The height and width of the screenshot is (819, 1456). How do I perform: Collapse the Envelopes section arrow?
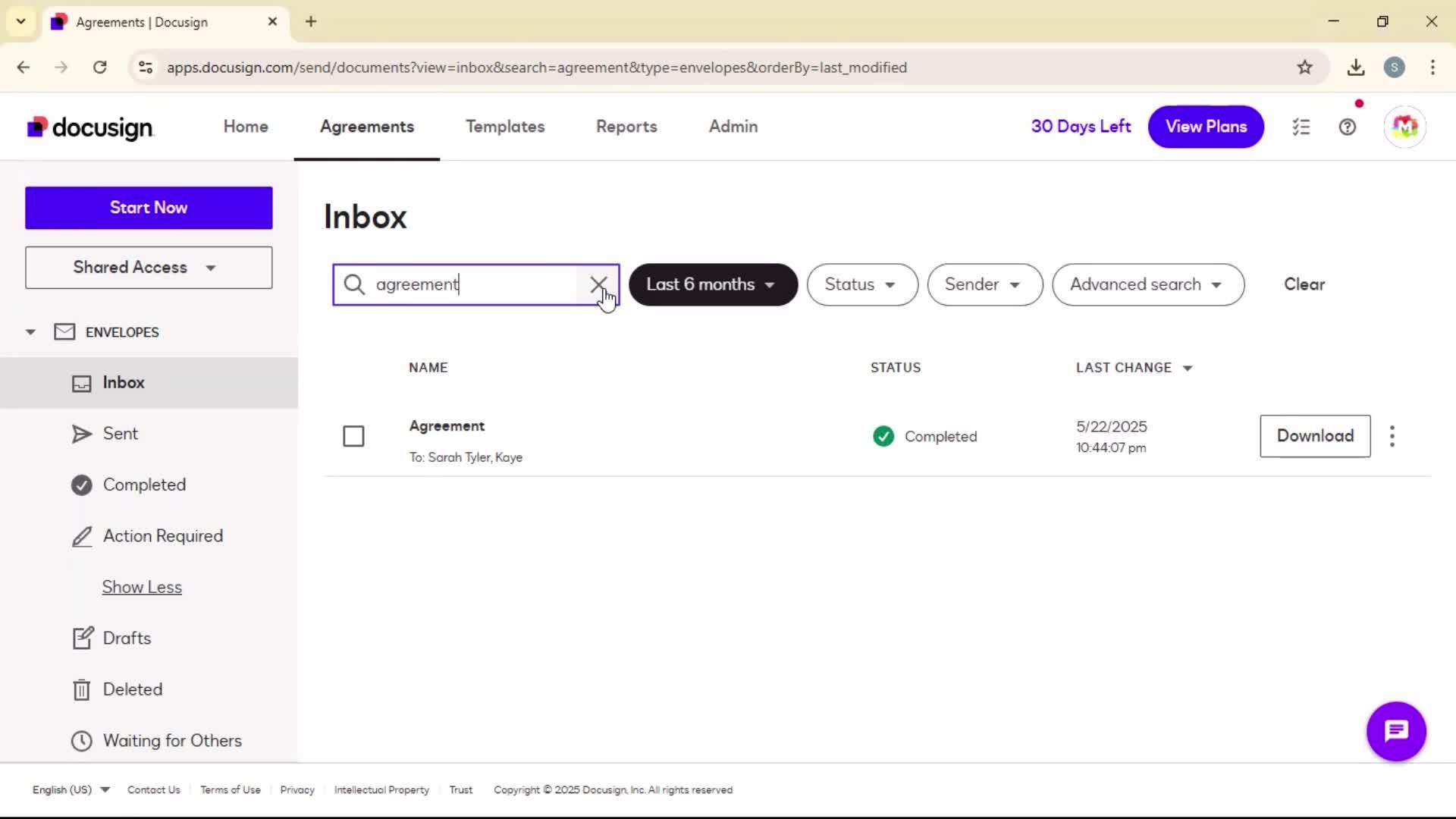tap(30, 332)
